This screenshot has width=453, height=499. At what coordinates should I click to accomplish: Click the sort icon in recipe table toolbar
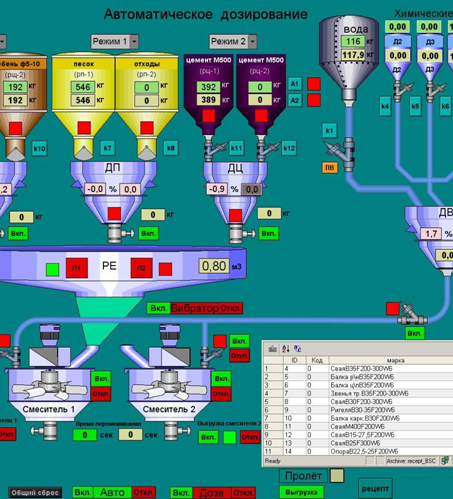coord(286,349)
